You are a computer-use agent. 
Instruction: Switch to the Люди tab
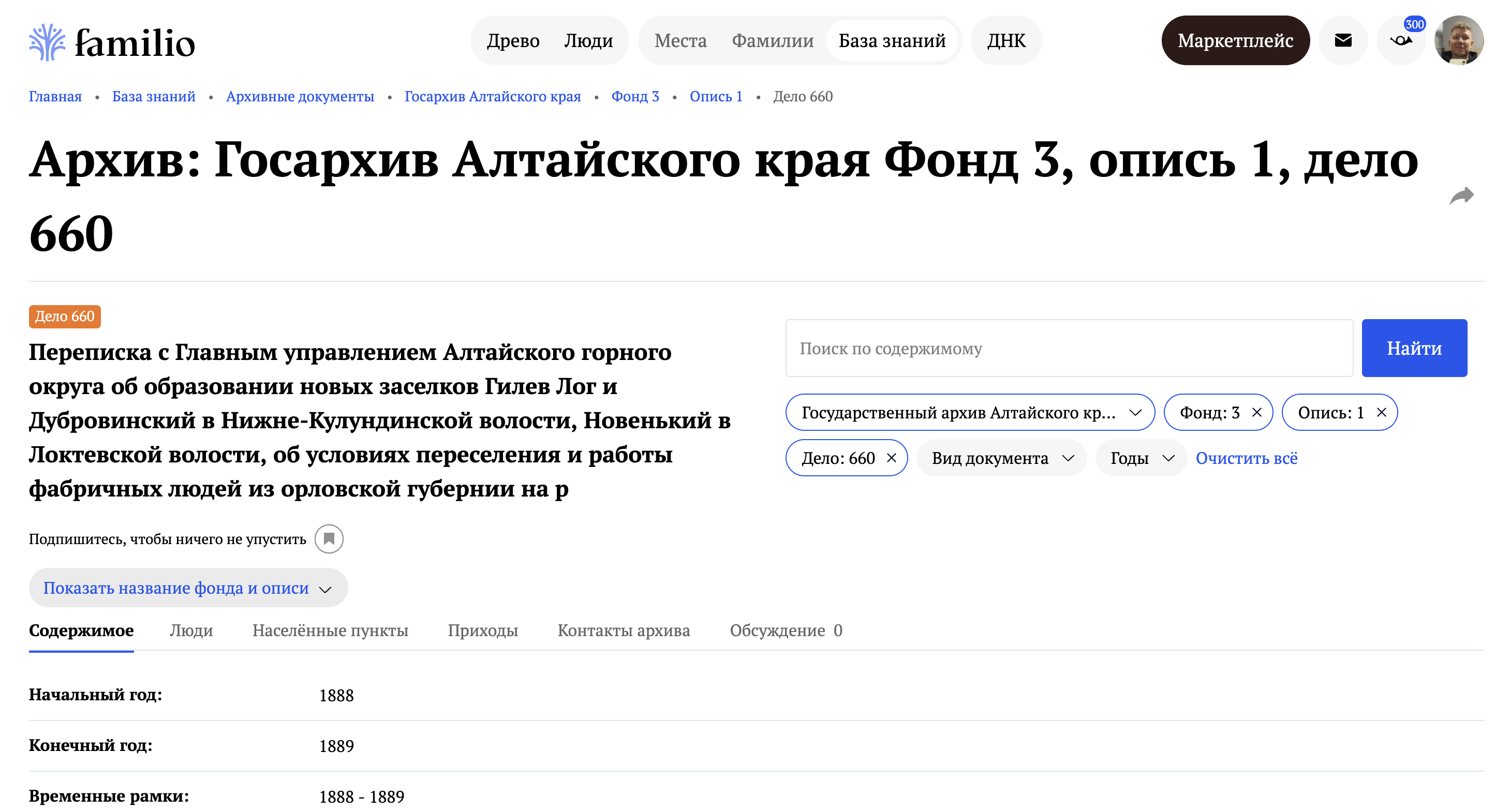(191, 630)
